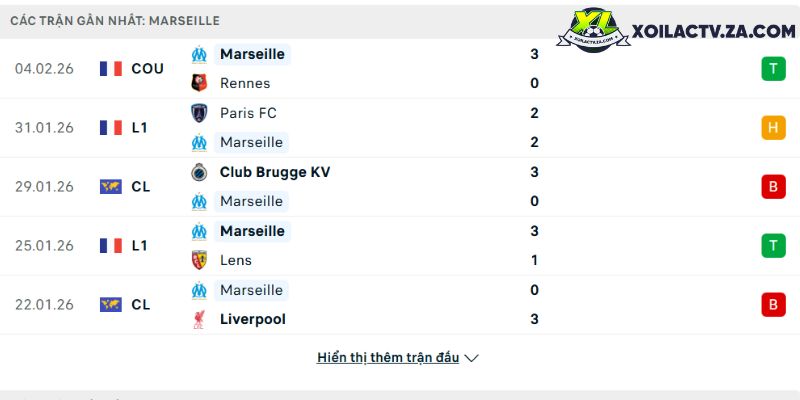The height and width of the screenshot is (400, 800).
Task: Open the Liverpool team name link
Action: (x=252, y=319)
